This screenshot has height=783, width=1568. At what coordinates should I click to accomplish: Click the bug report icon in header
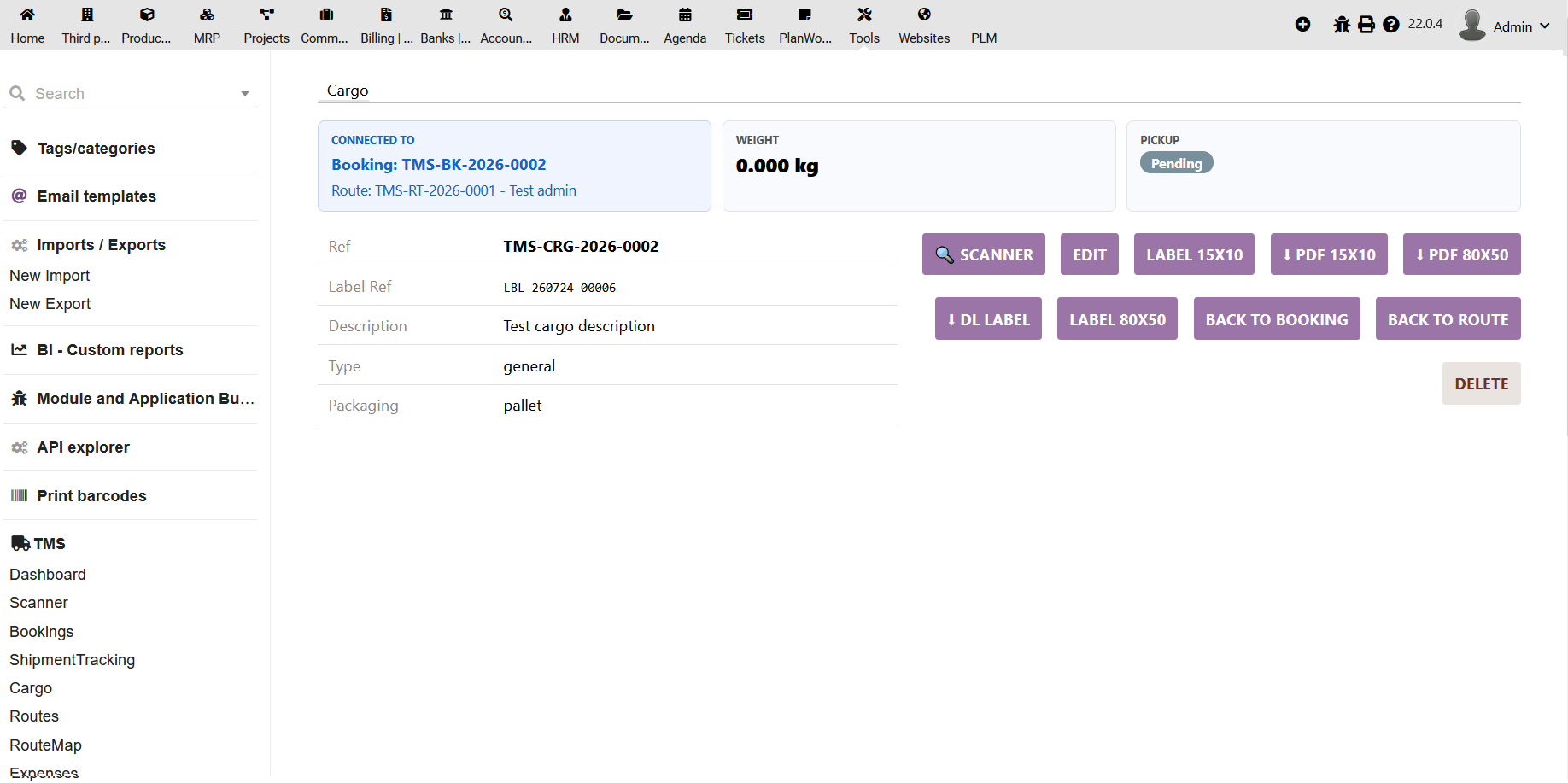pos(1342,25)
